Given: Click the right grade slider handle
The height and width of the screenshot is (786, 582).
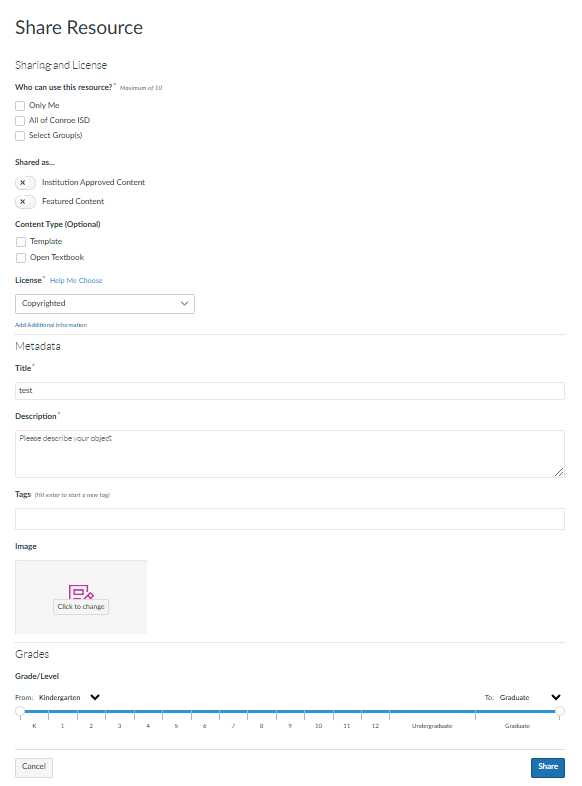Looking at the screenshot, I should (x=560, y=711).
